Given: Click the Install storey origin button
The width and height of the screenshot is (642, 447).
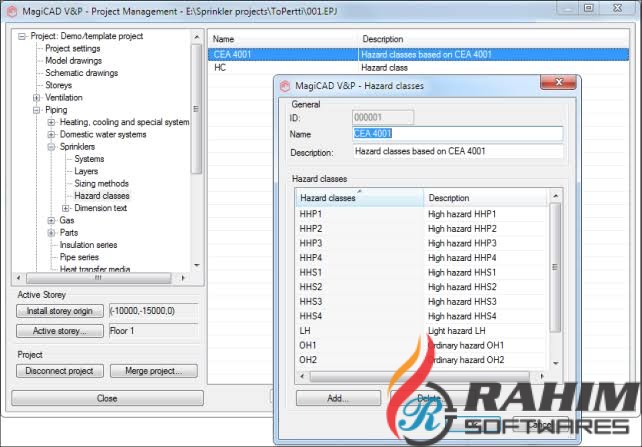Looking at the screenshot, I should point(60,311).
